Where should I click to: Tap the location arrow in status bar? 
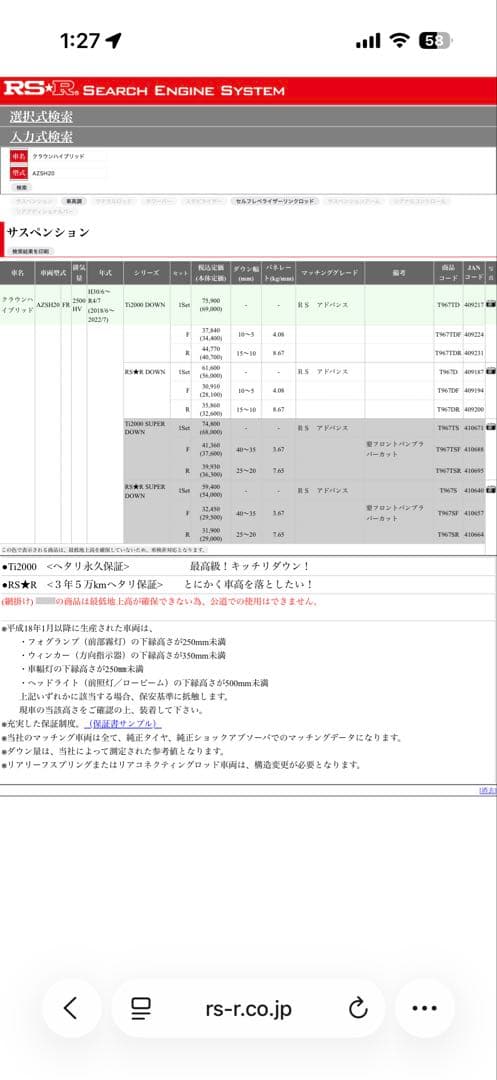tap(113, 41)
